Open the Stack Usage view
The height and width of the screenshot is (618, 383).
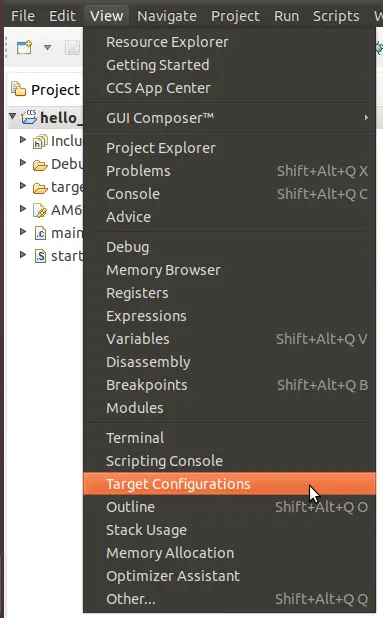229,530
